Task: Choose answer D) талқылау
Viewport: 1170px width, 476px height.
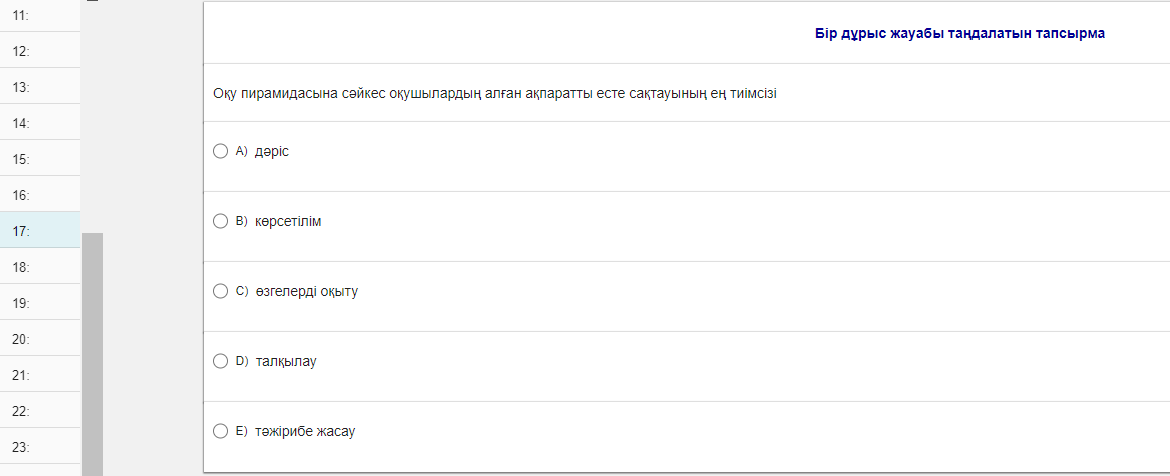Action: pos(221,361)
